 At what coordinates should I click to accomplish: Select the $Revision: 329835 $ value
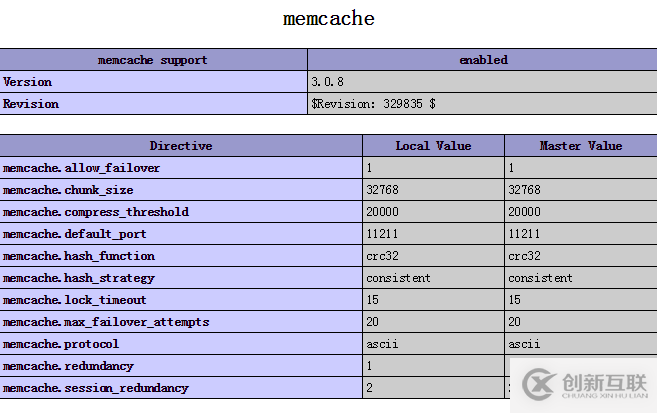[373, 104]
